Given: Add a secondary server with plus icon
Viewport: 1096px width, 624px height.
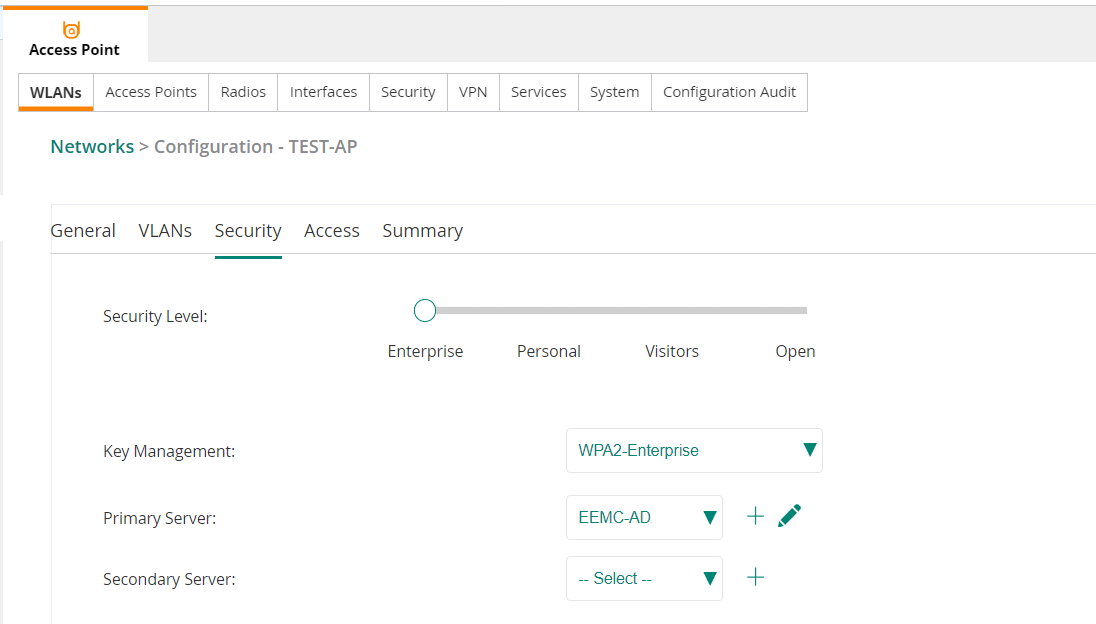Looking at the screenshot, I should click(x=755, y=577).
